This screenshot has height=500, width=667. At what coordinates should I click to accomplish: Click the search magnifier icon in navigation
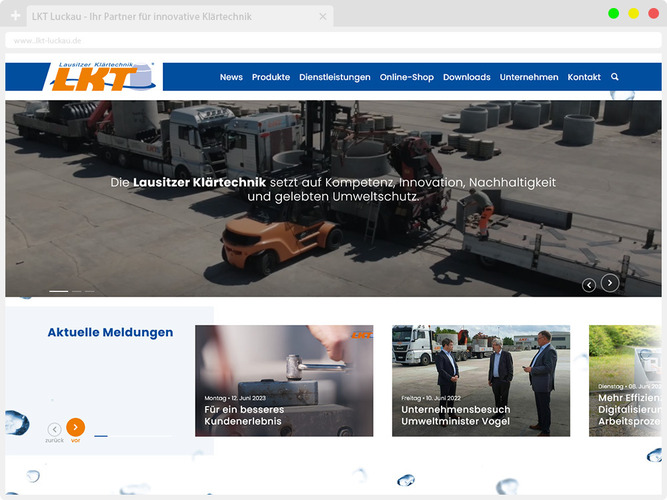(x=614, y=77)
